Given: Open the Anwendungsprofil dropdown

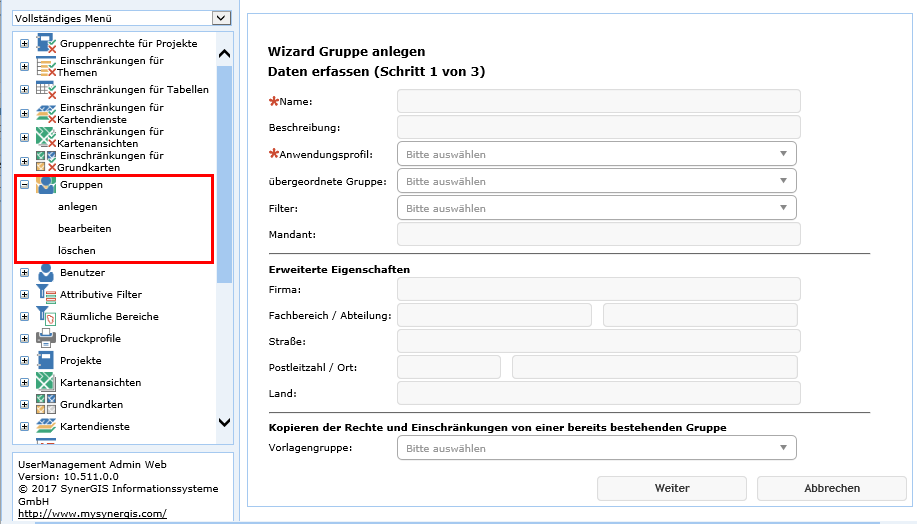Looking at the screenshot, I should (597, 154).
